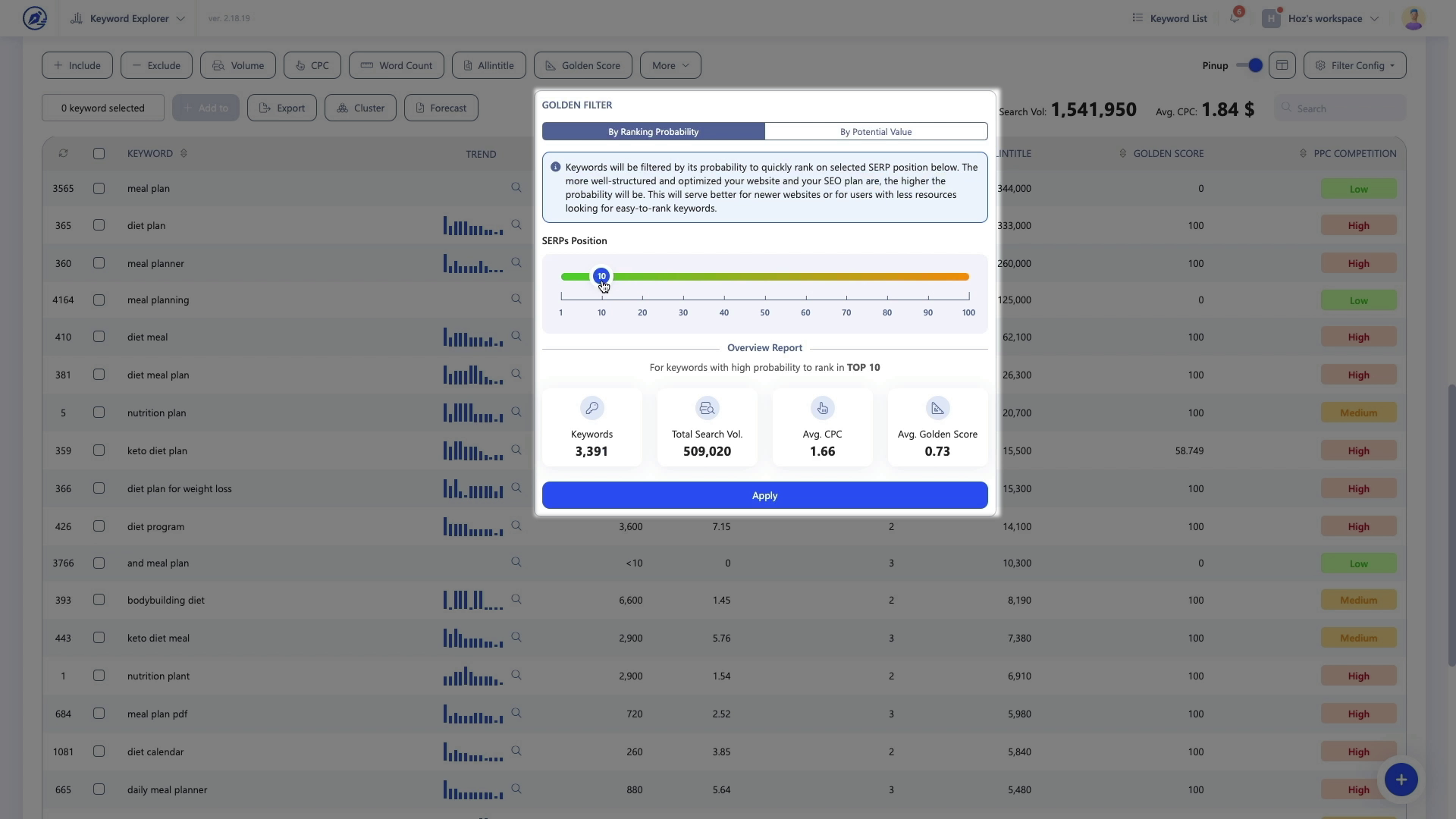The width and height of the screenshot is (1456, 819).
Task: Click the SERPs position slider handle
Action: pos(601,276)
